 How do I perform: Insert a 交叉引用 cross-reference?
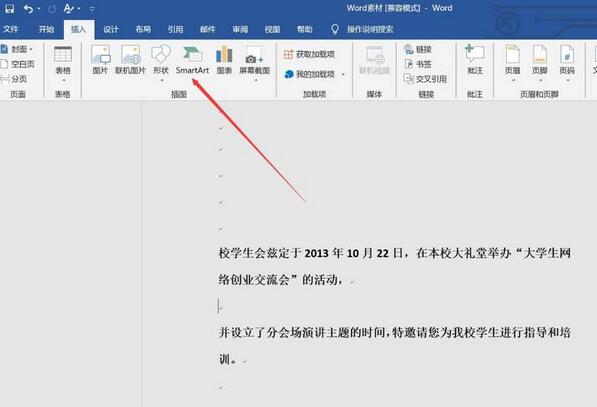pos(425,79)
